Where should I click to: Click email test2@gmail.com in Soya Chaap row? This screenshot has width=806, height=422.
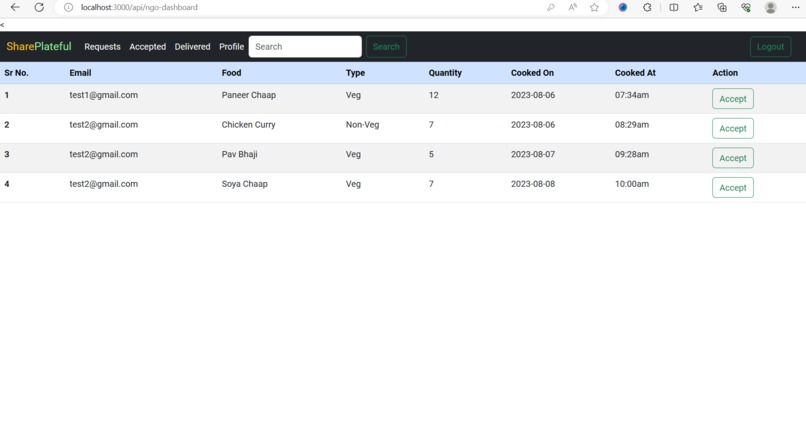(103, 184)
